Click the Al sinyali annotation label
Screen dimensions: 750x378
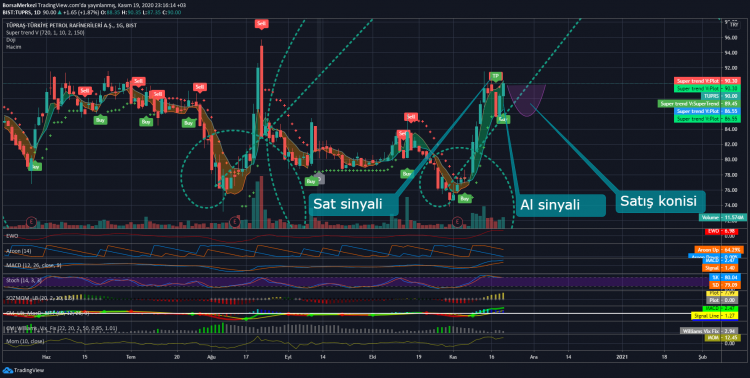560,205
